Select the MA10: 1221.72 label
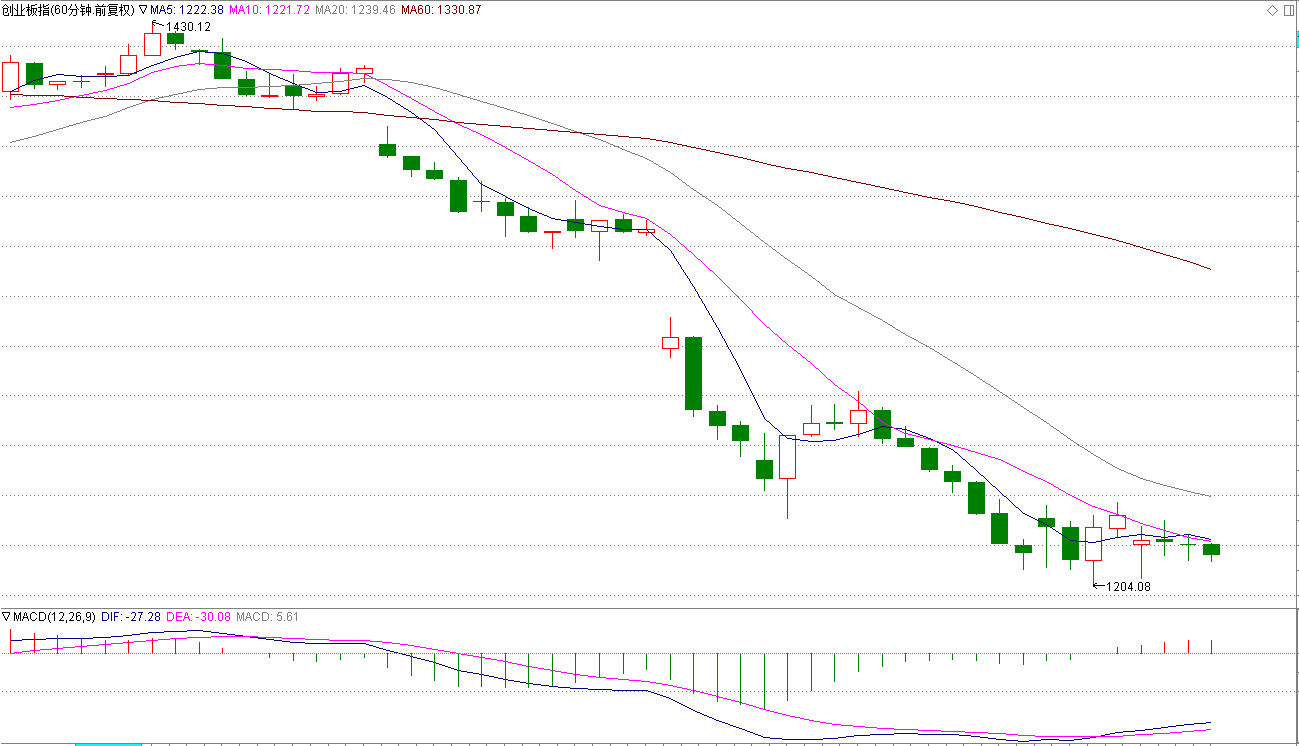Screen dimensions: 1299x746 270,10
